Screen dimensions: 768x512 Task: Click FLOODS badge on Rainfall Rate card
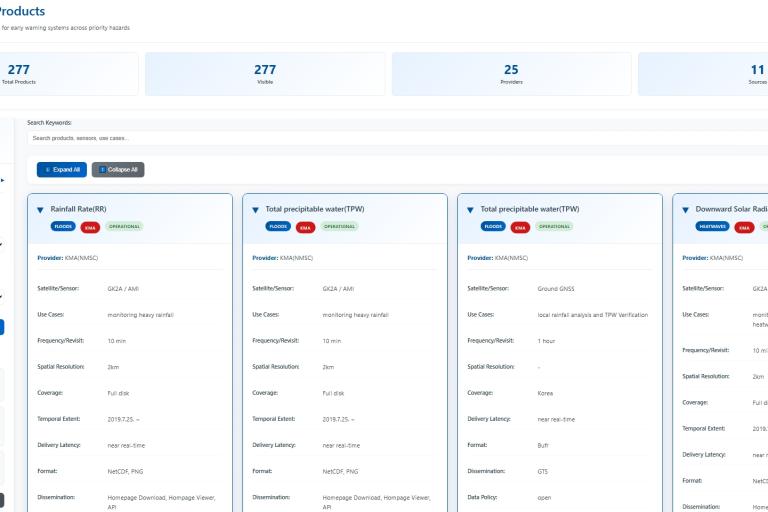62,227
